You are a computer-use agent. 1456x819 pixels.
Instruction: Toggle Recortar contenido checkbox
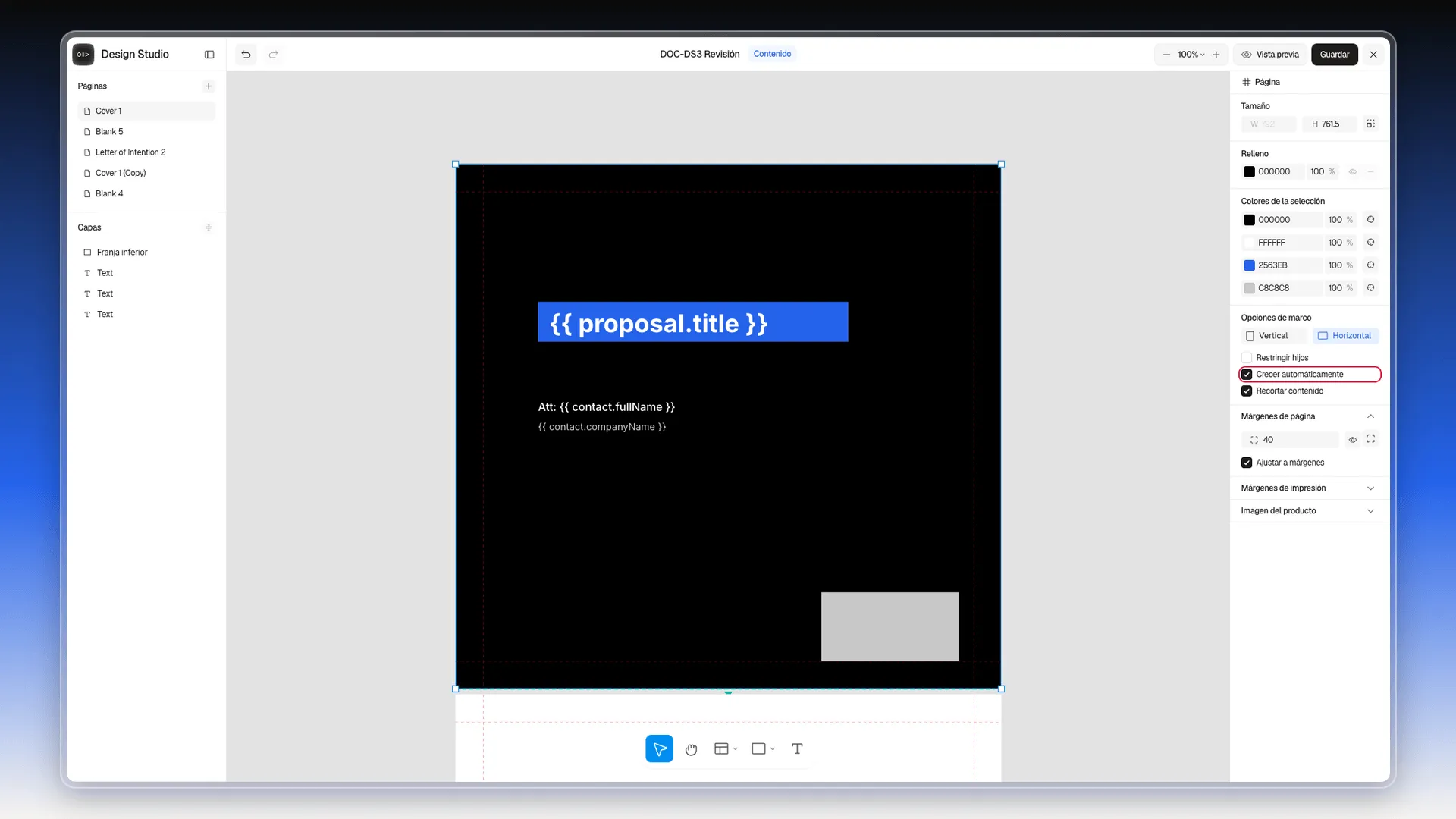1247,391
